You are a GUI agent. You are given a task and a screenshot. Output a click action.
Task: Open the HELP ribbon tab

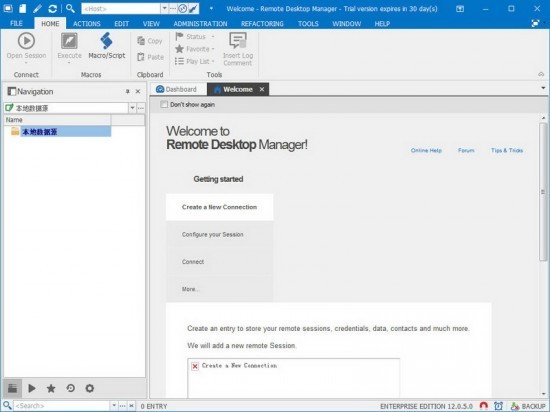[x=382, y=23]
